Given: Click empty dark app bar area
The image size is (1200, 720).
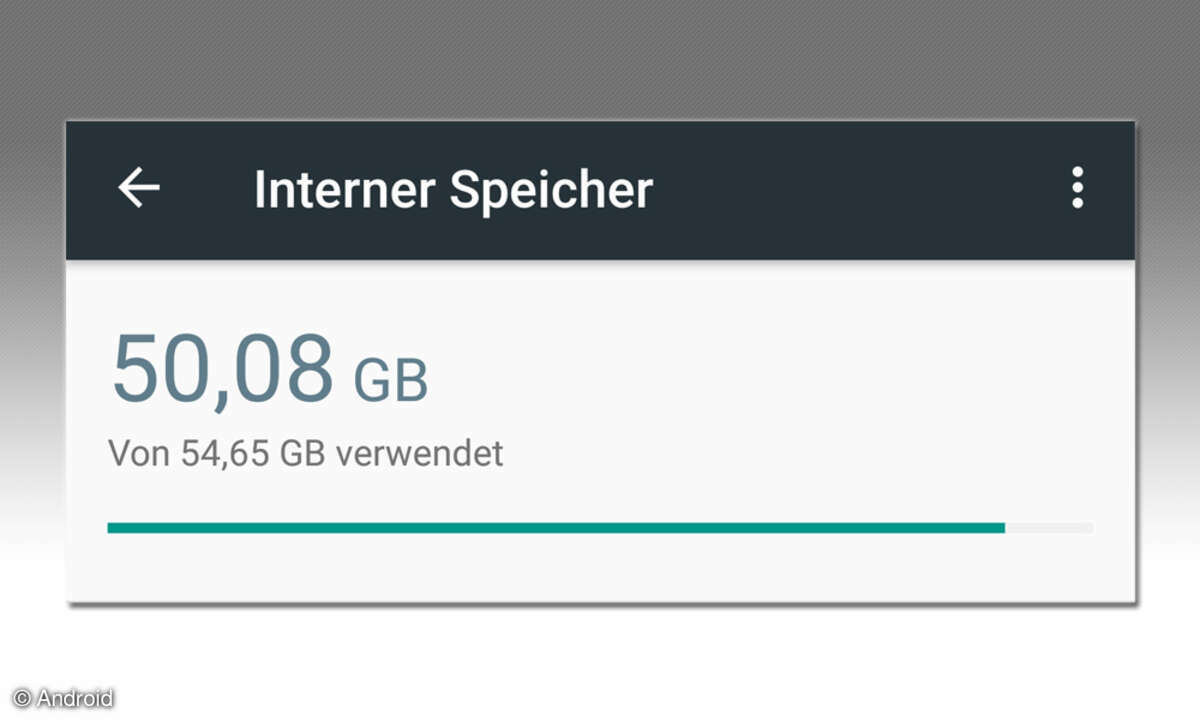Looking at the screenshot, I should click(x=860, y=190).
